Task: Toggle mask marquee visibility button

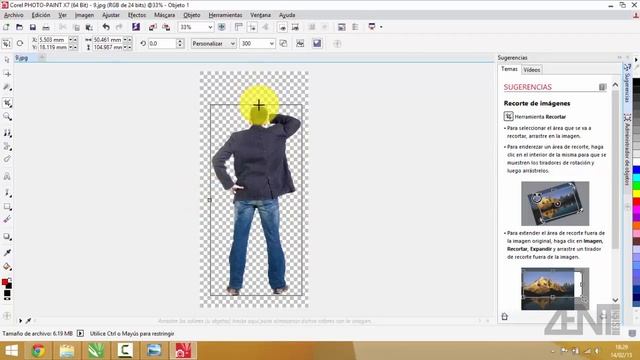Action: click(282, 27)
